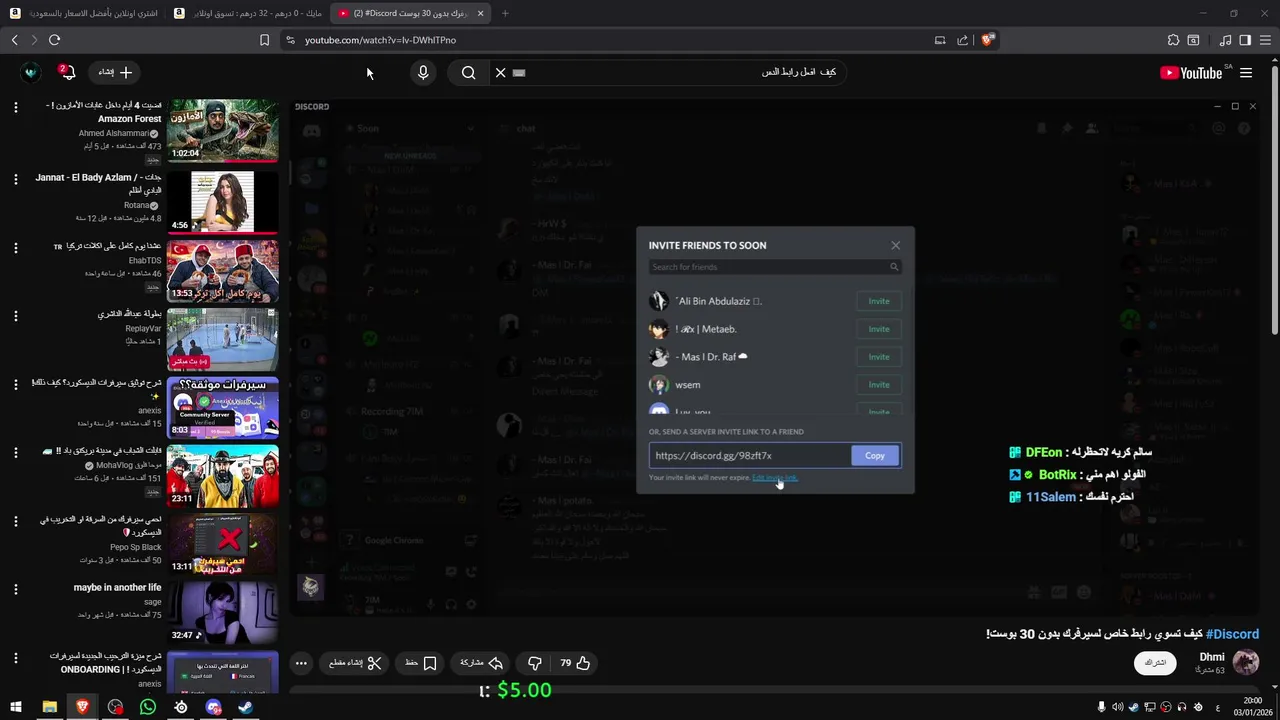Click the 'Search for friends' field
The image size is (1280, 720).
click(775, 267)
